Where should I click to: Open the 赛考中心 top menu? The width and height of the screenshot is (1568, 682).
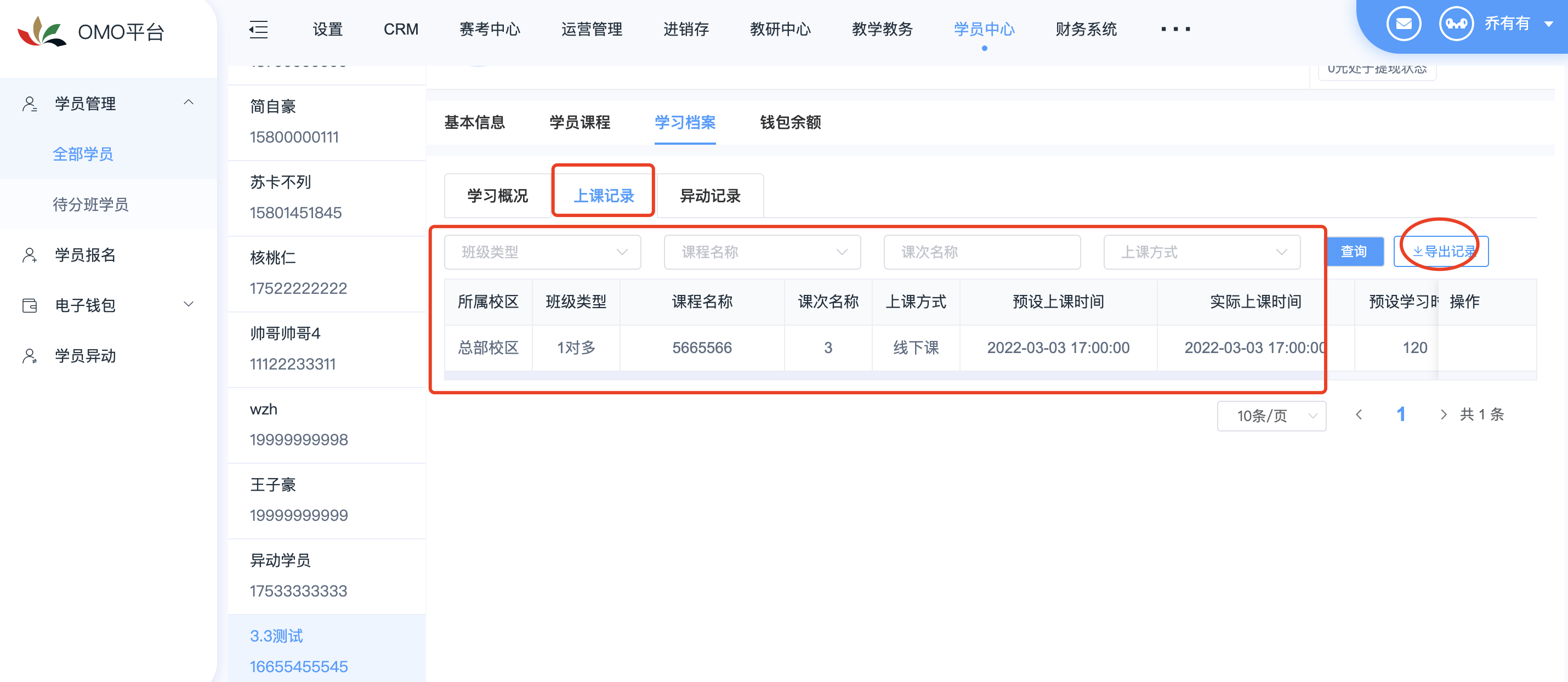pyautogui.click(x=490, y=29)
